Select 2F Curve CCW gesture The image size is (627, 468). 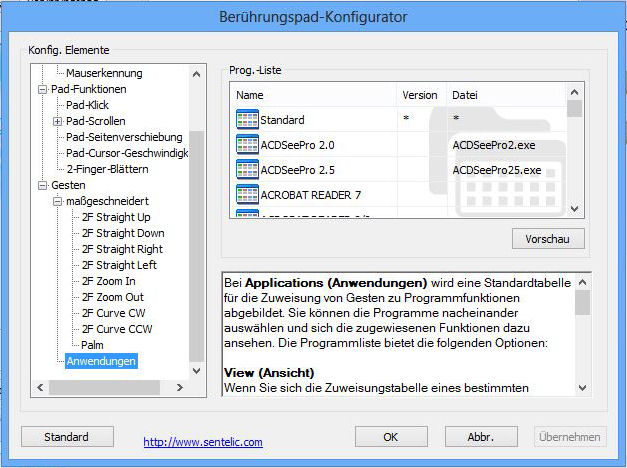coord(117,329)
